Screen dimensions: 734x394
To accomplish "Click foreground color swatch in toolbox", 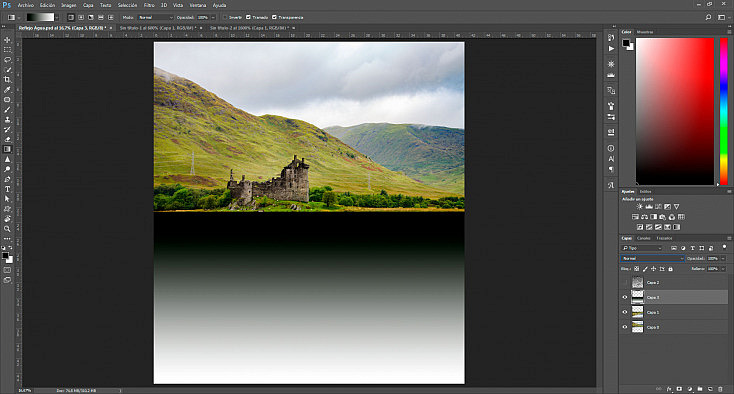I will (5, 255).
